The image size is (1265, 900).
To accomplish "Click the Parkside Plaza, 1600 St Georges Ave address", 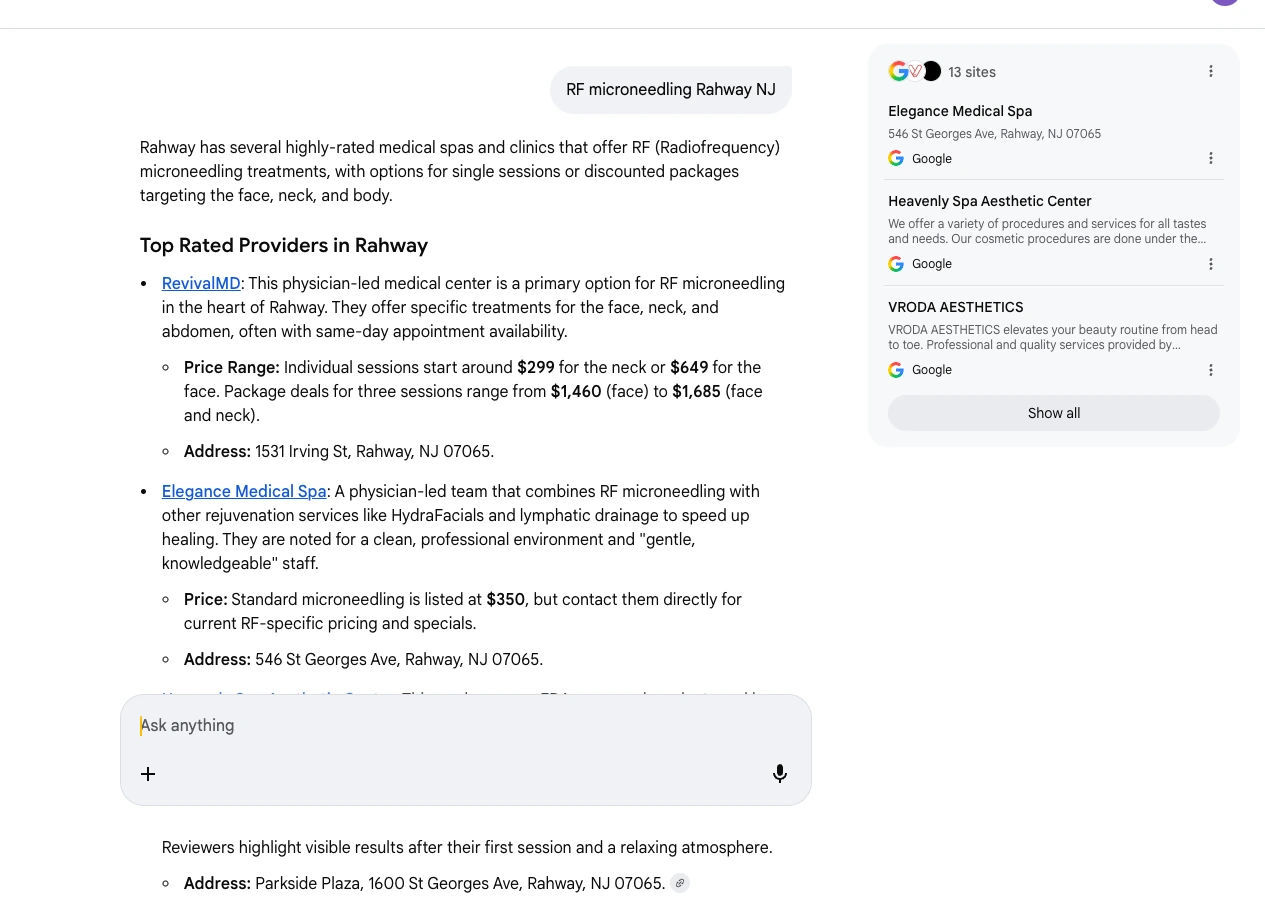I will tap(459, 883).
